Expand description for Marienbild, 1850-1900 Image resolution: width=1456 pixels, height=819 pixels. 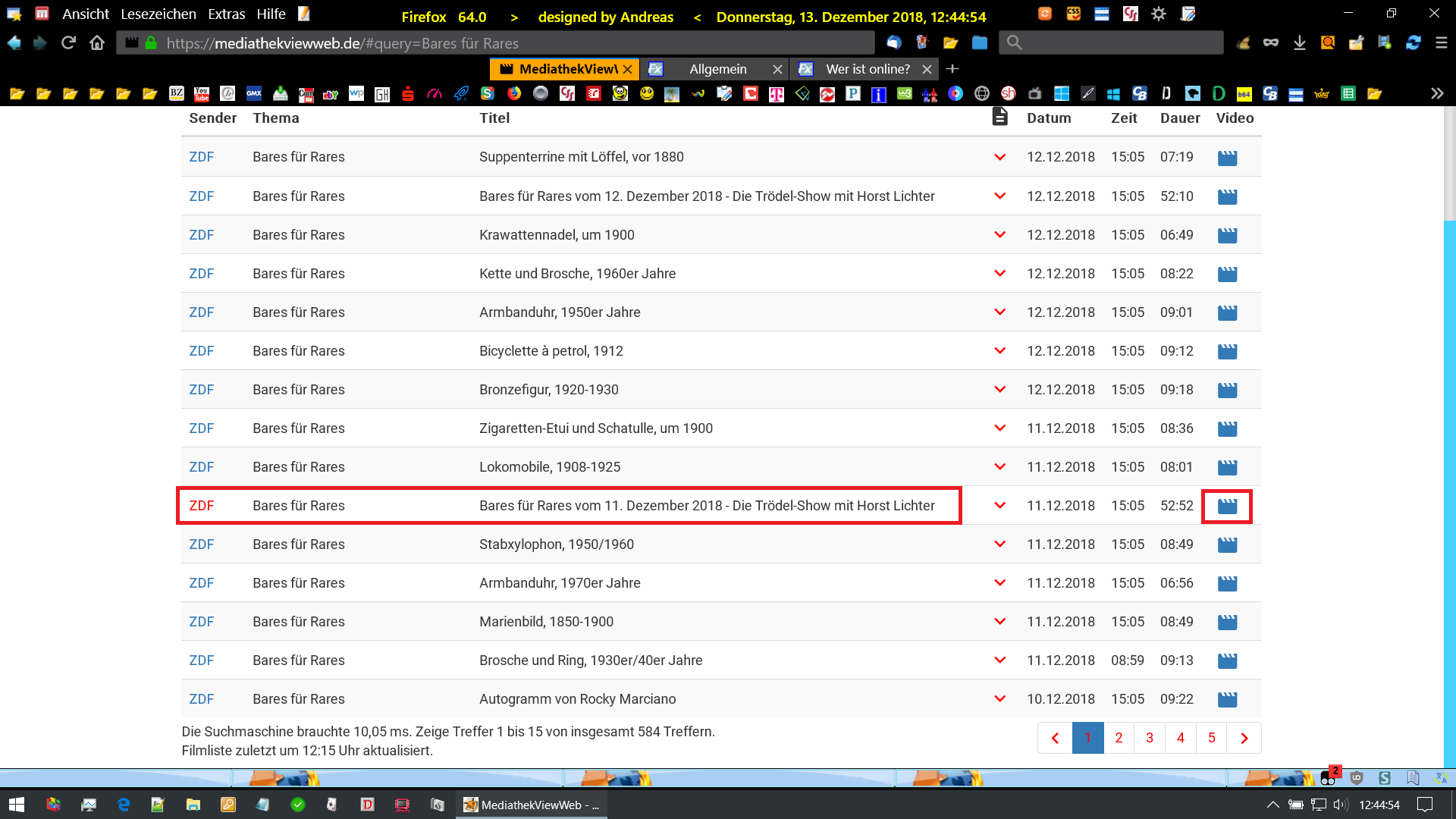click(x=999, y=622)
